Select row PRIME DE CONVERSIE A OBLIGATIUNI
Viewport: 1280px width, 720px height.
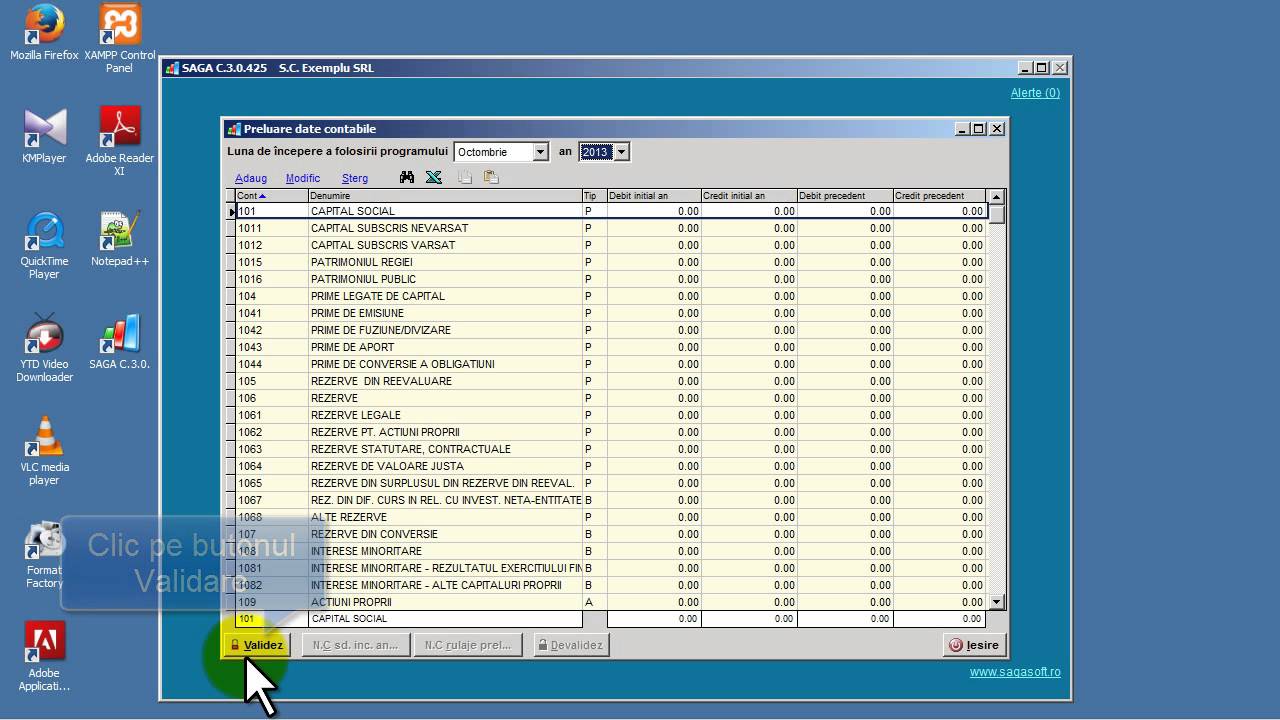[x=606, y=364]
